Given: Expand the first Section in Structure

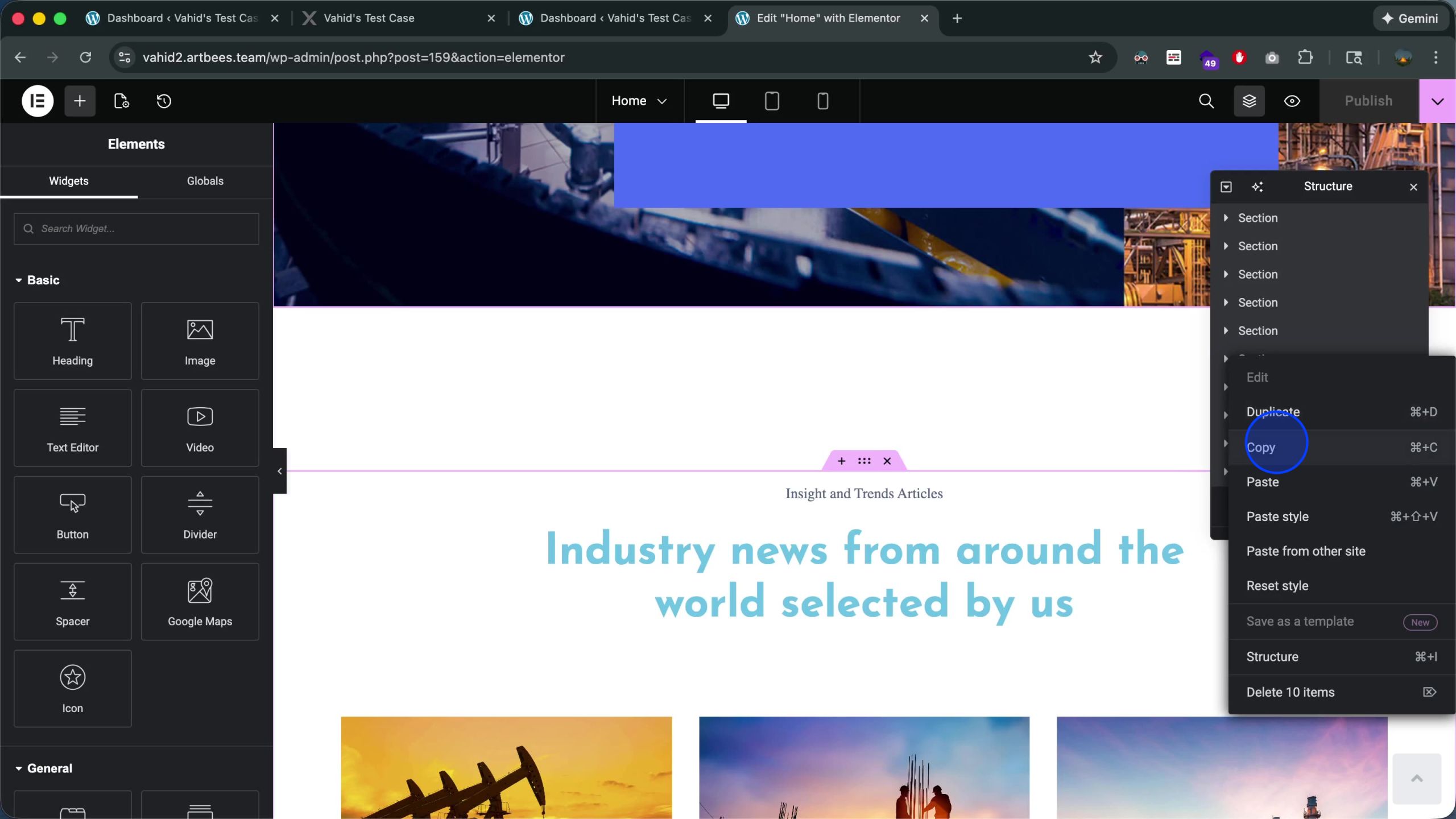Looking at the screenshot, I should pos(1226,218).
